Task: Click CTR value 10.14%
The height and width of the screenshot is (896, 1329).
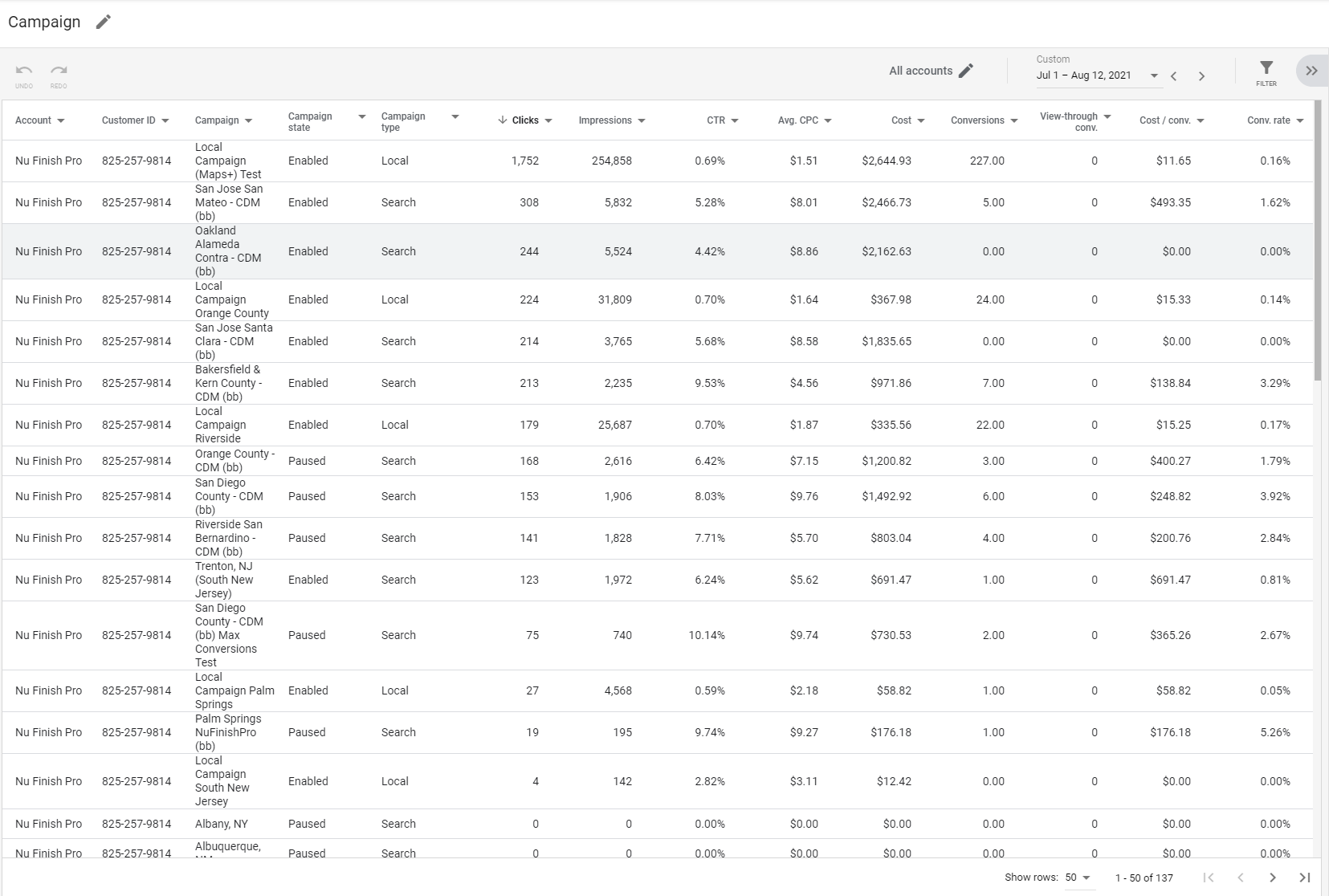Action: (707, 635)
